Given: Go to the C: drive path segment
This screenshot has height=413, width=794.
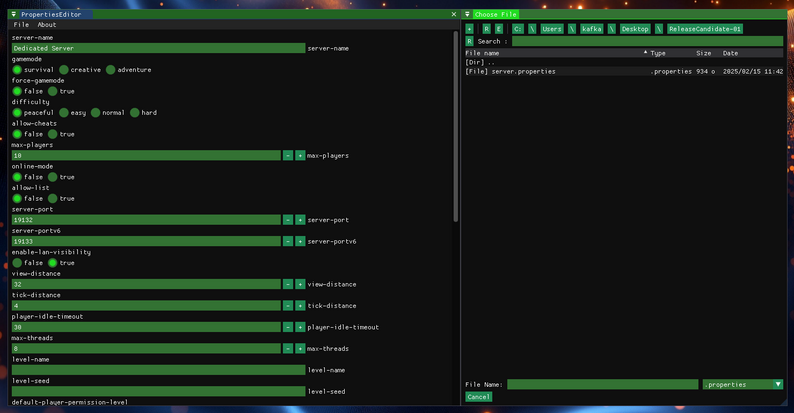Looking at the screenshot, I should click(x=518, y=29).
